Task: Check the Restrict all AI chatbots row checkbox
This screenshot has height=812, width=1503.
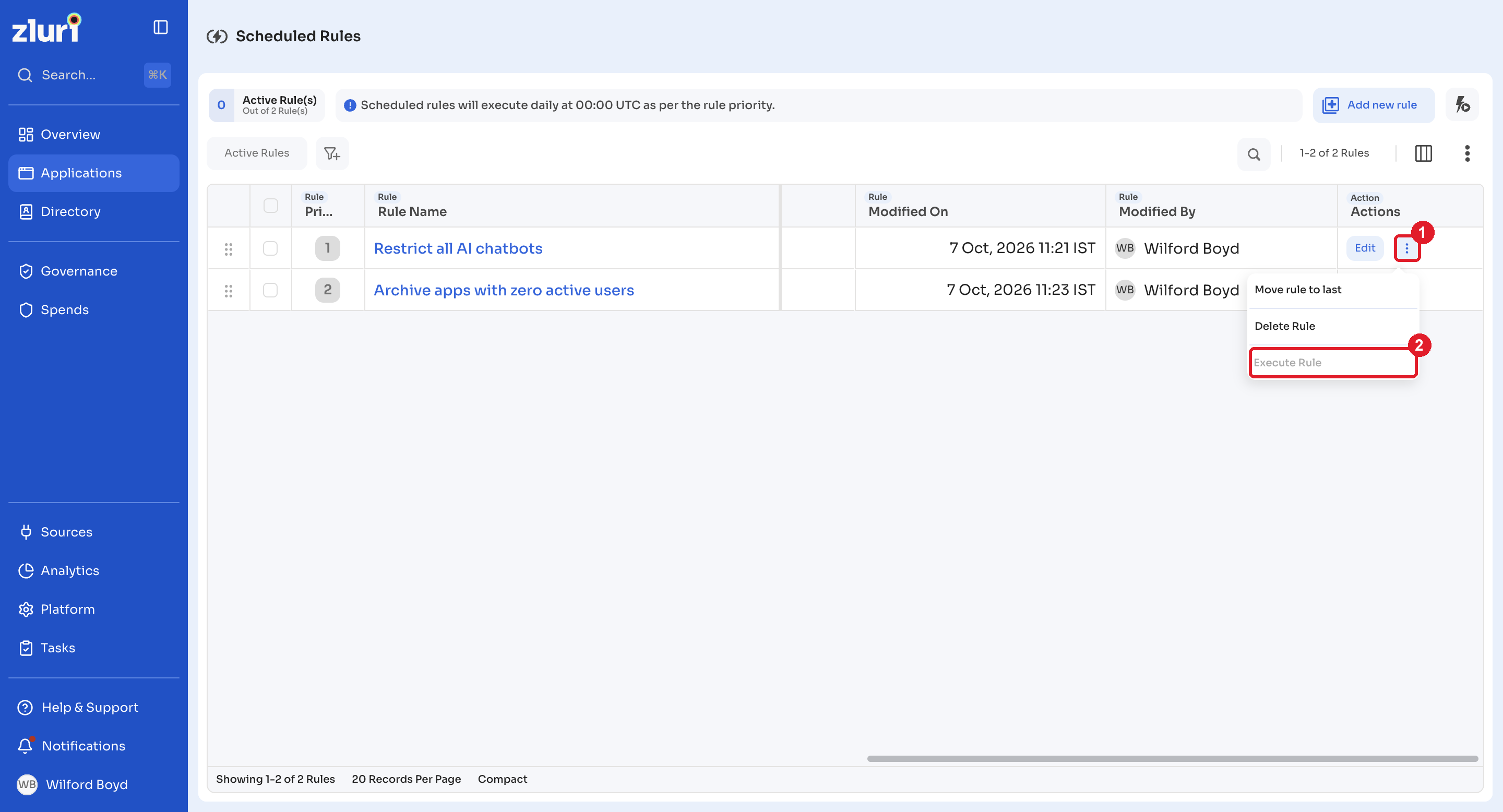Action: pos(270,248)
